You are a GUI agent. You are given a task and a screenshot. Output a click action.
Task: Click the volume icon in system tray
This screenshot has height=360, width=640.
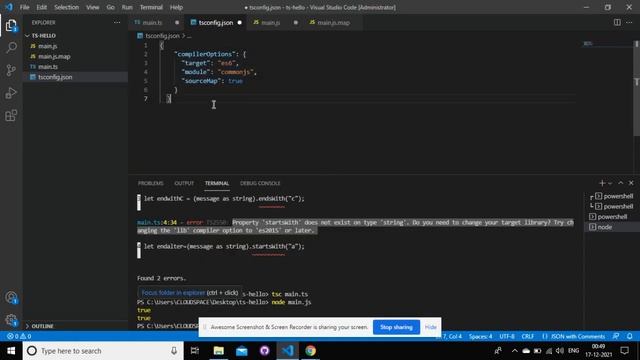560,351
